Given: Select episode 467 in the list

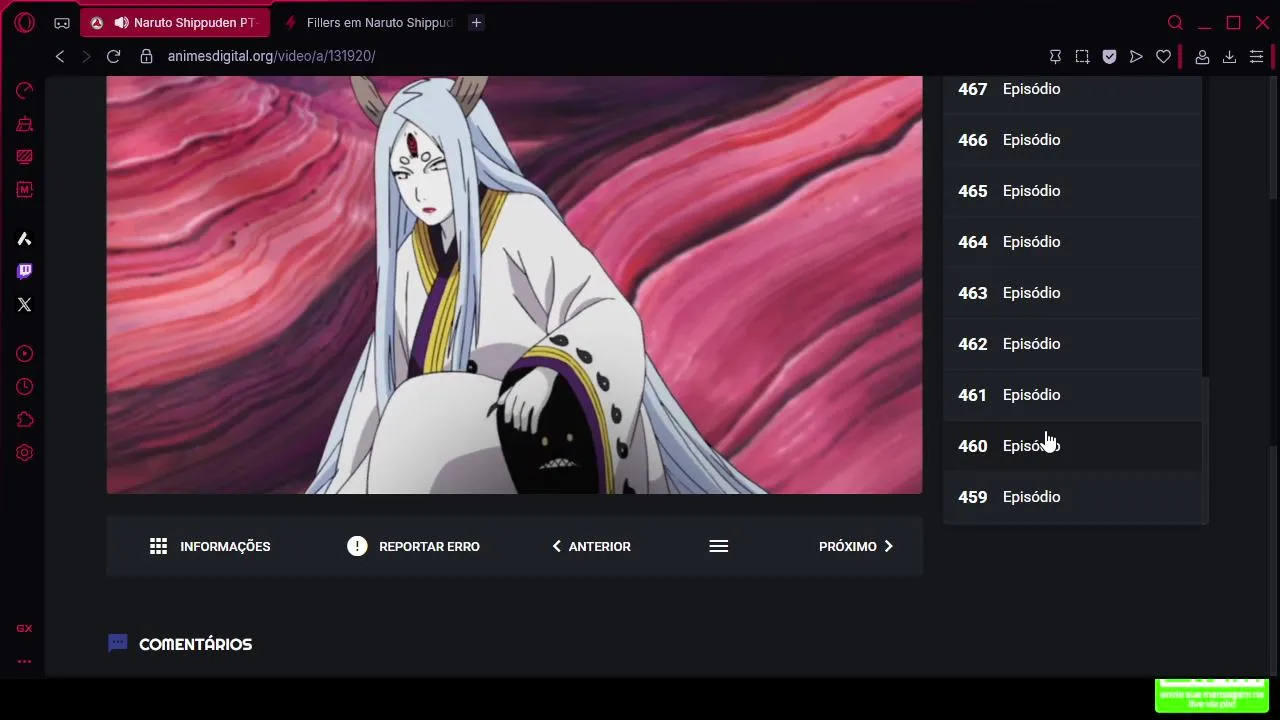Looking at the screenshot, I should [x=1072, y=89].
